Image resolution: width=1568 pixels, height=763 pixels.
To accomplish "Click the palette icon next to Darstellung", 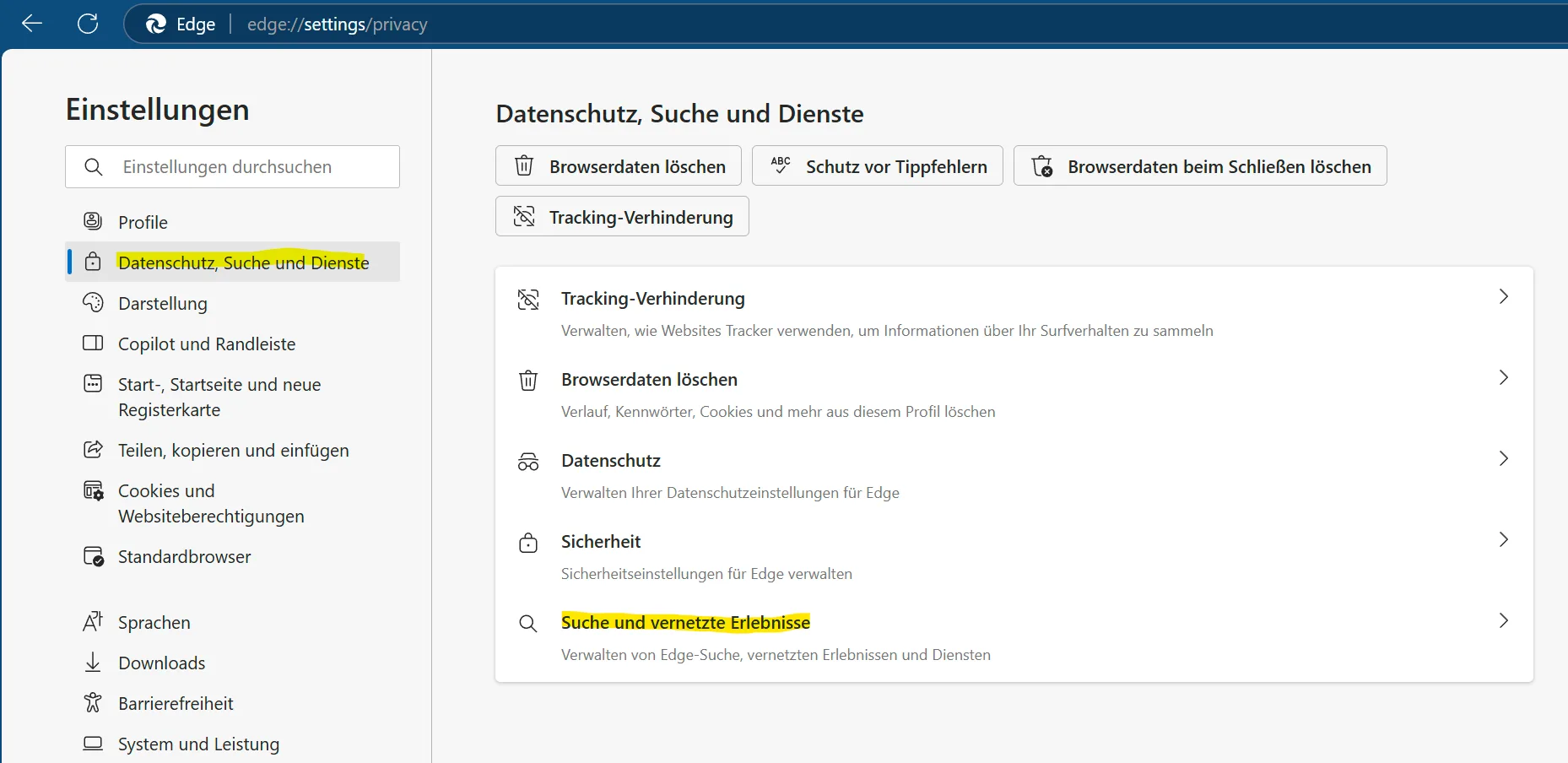I will [x=93, y=302].
